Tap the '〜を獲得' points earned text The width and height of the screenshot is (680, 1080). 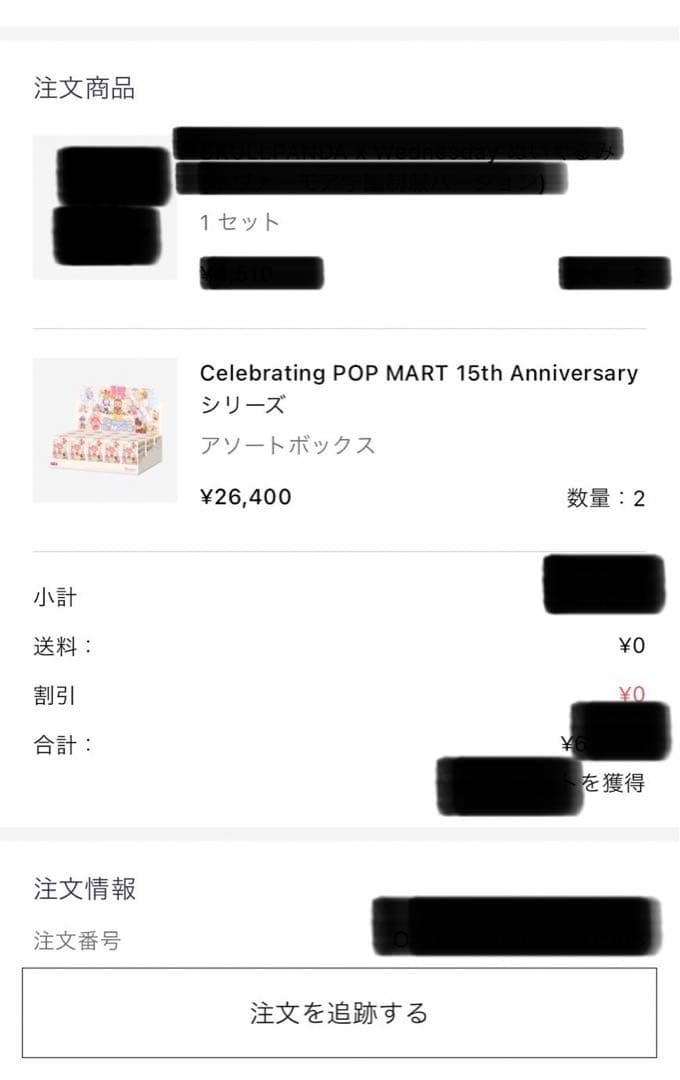[614, 785]
